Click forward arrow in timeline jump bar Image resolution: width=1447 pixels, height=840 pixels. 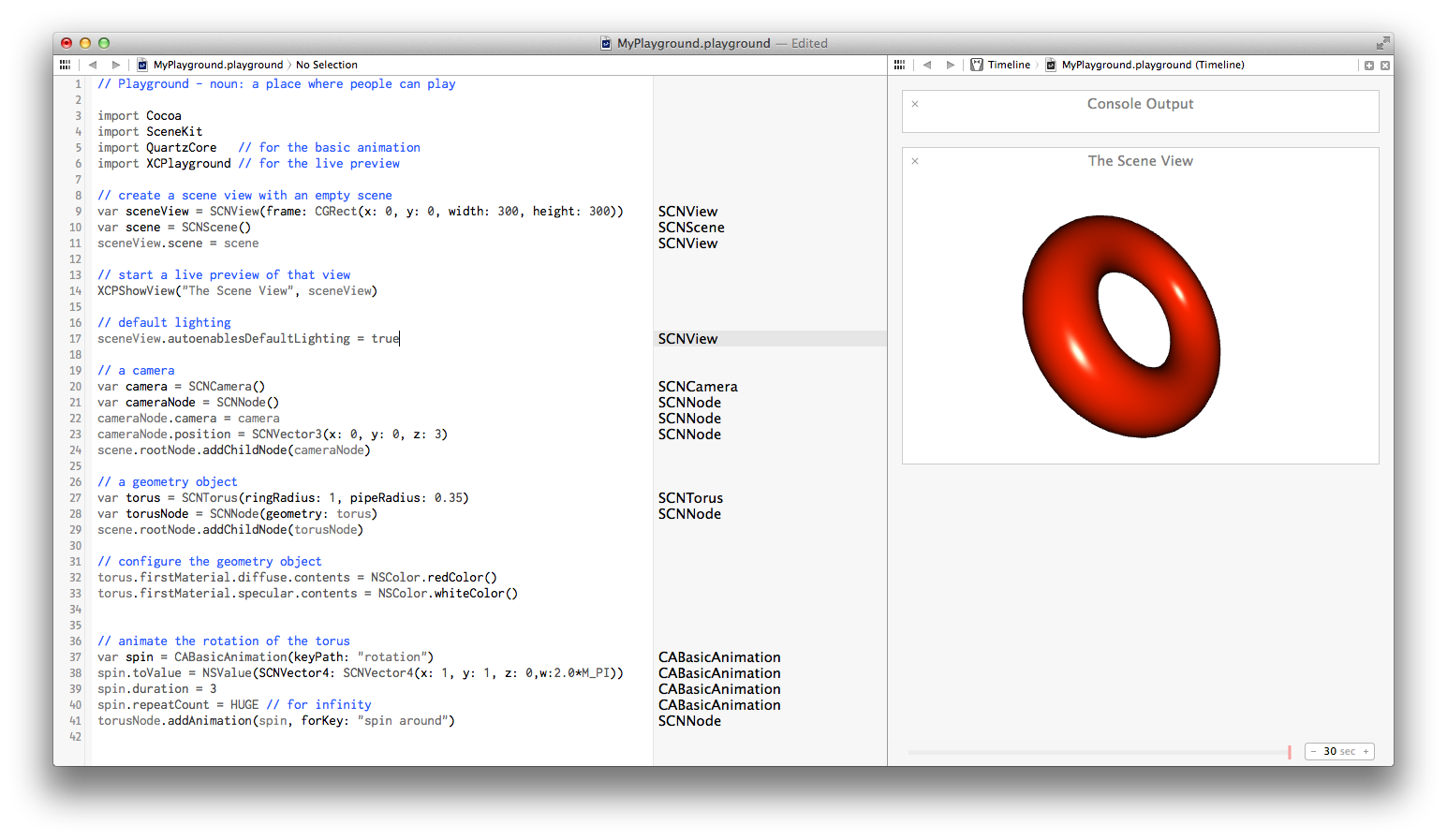pyautogui.click(x=951, y=65)
